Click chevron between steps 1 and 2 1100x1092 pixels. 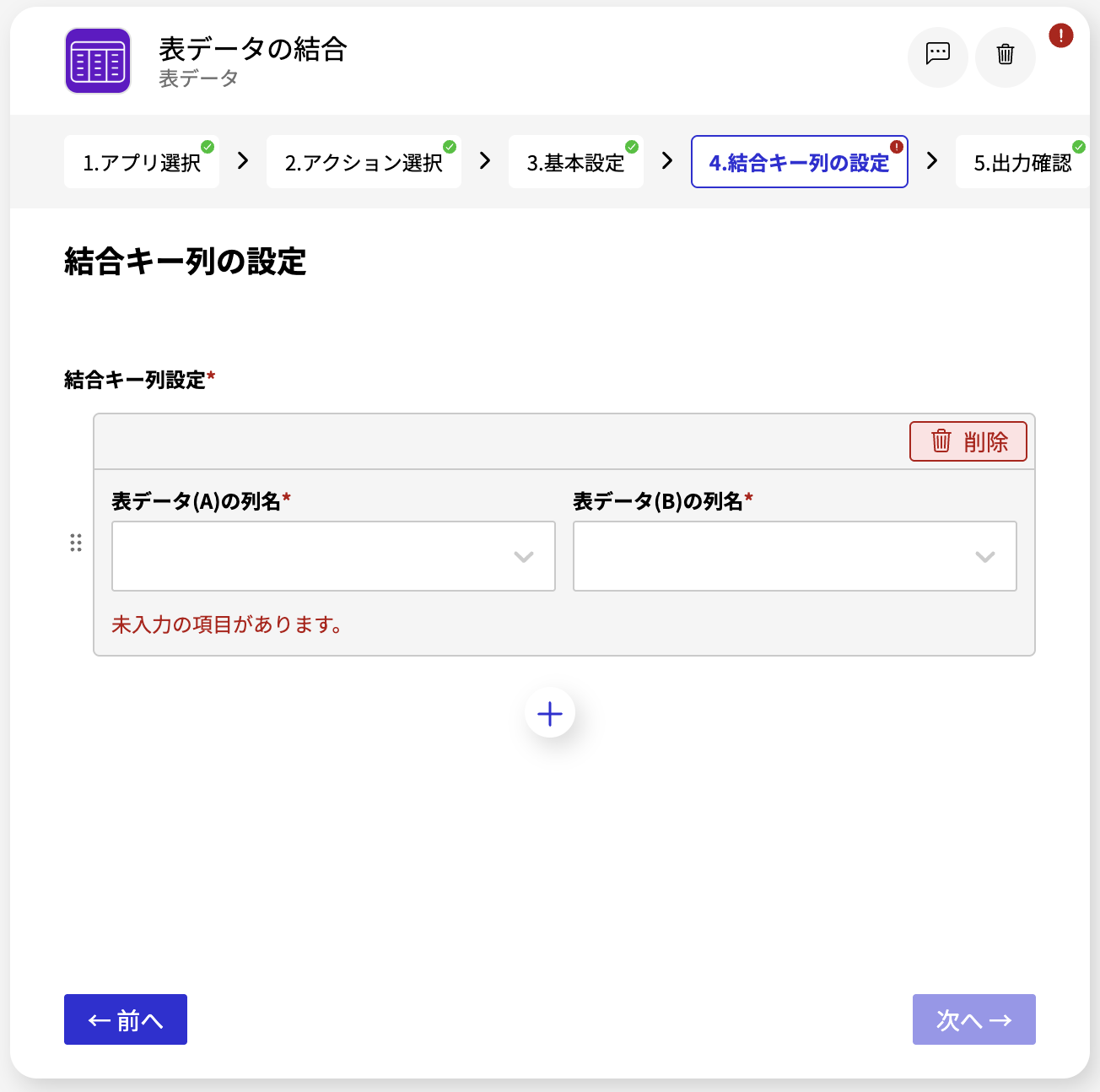point(243,160)
